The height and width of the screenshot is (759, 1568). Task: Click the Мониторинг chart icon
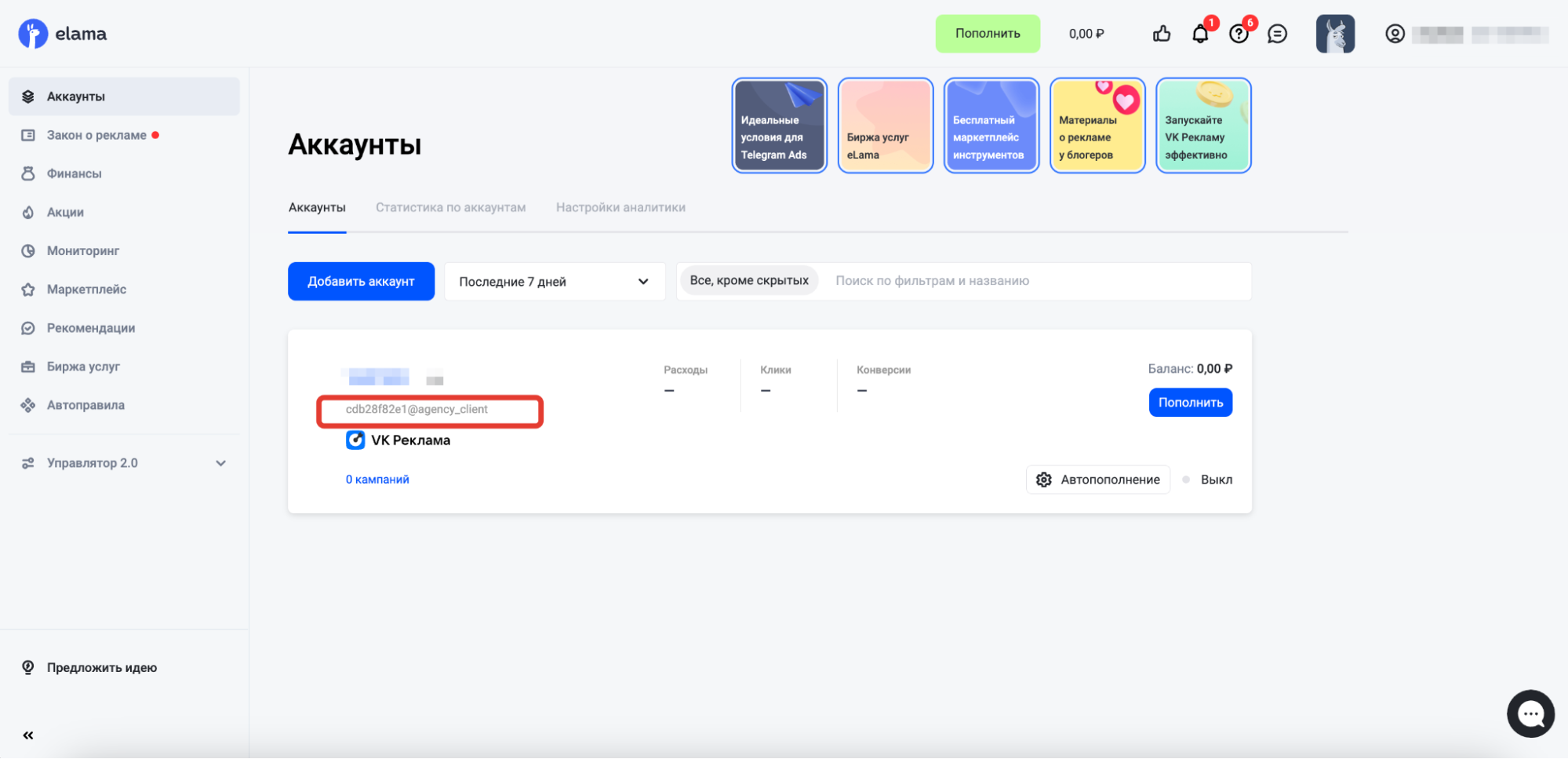(x=28, y=250)
